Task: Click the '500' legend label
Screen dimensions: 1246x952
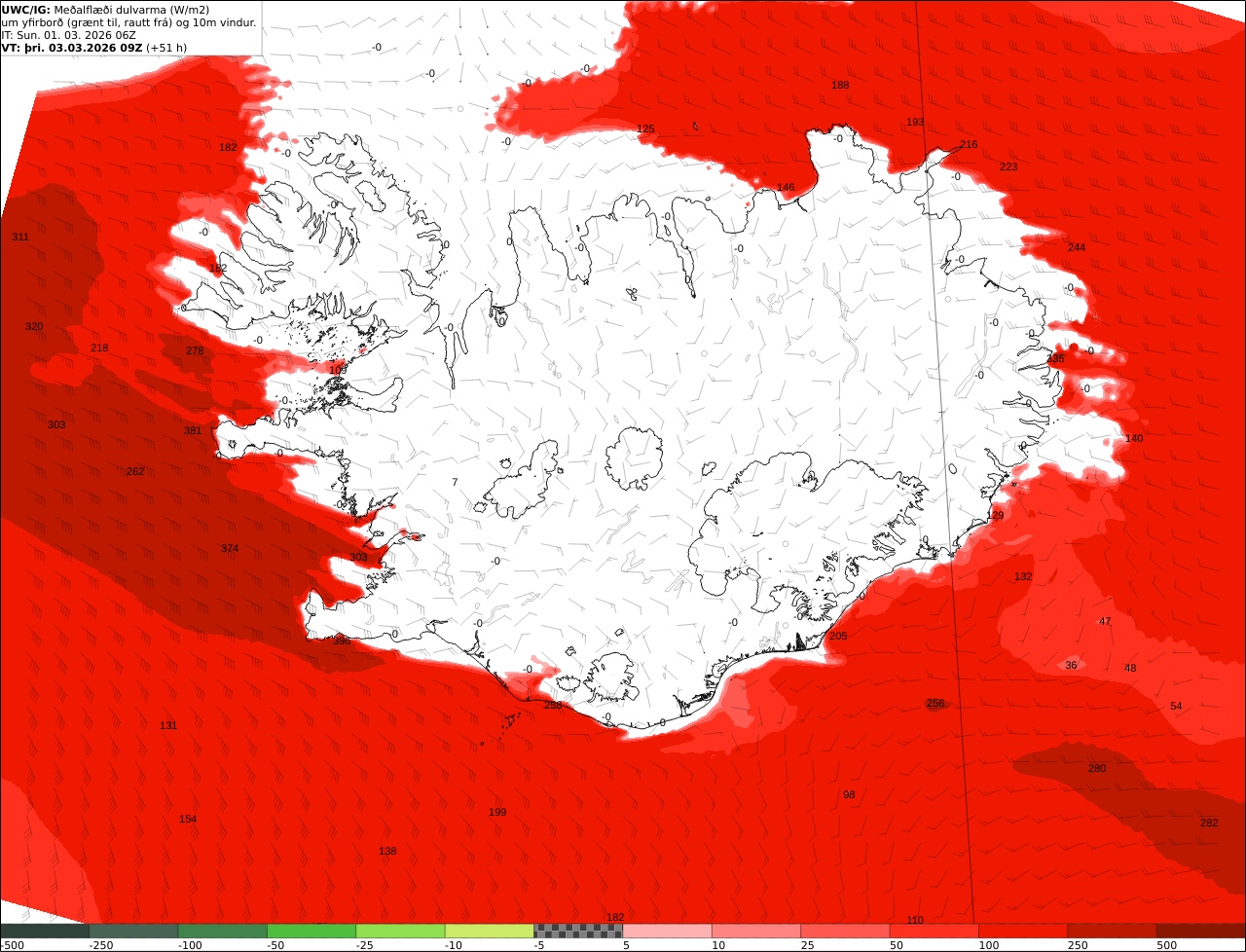Action: (1166, 945)
